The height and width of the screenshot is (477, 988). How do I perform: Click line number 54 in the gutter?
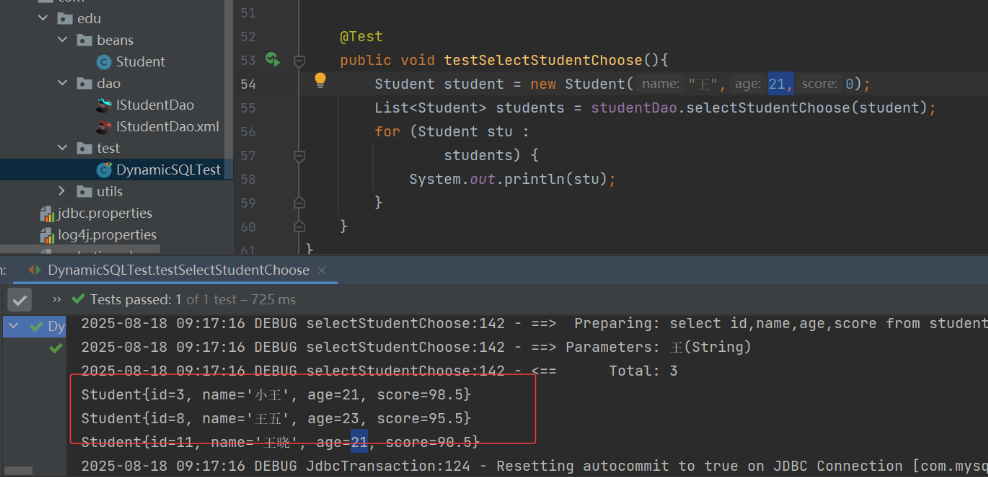[248, 84]
